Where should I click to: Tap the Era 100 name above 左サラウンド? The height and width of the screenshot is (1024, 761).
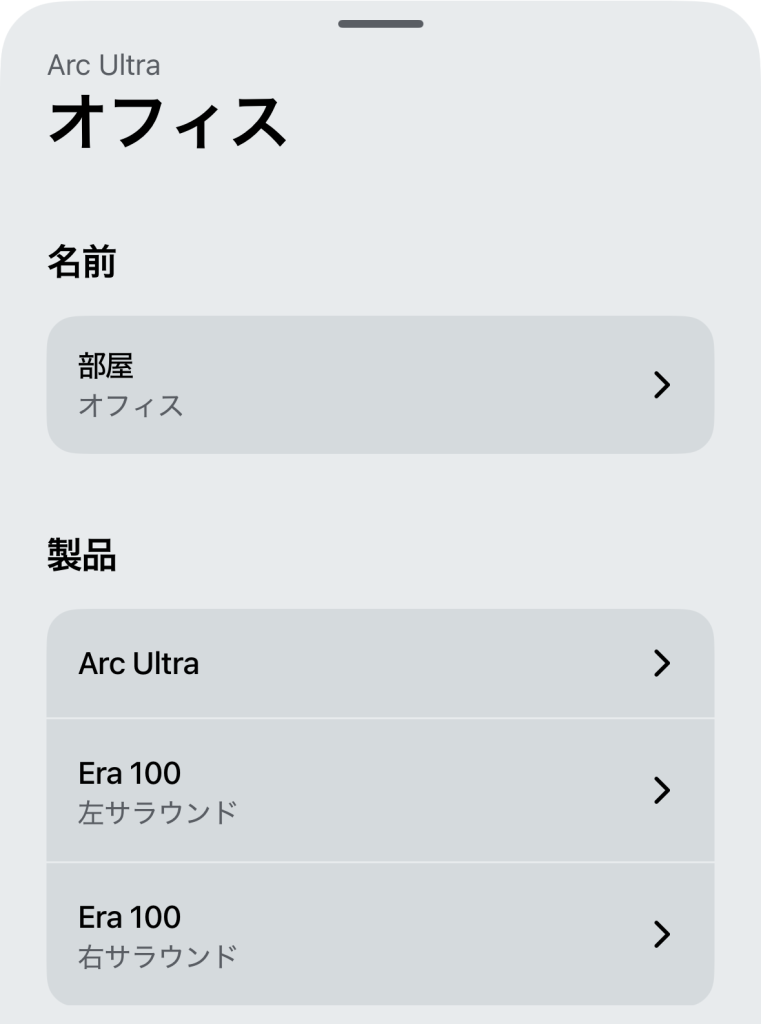coord(129,773)
